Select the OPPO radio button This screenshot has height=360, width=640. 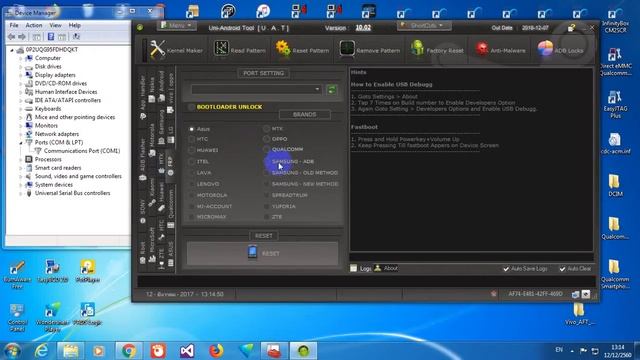point(267,139)
